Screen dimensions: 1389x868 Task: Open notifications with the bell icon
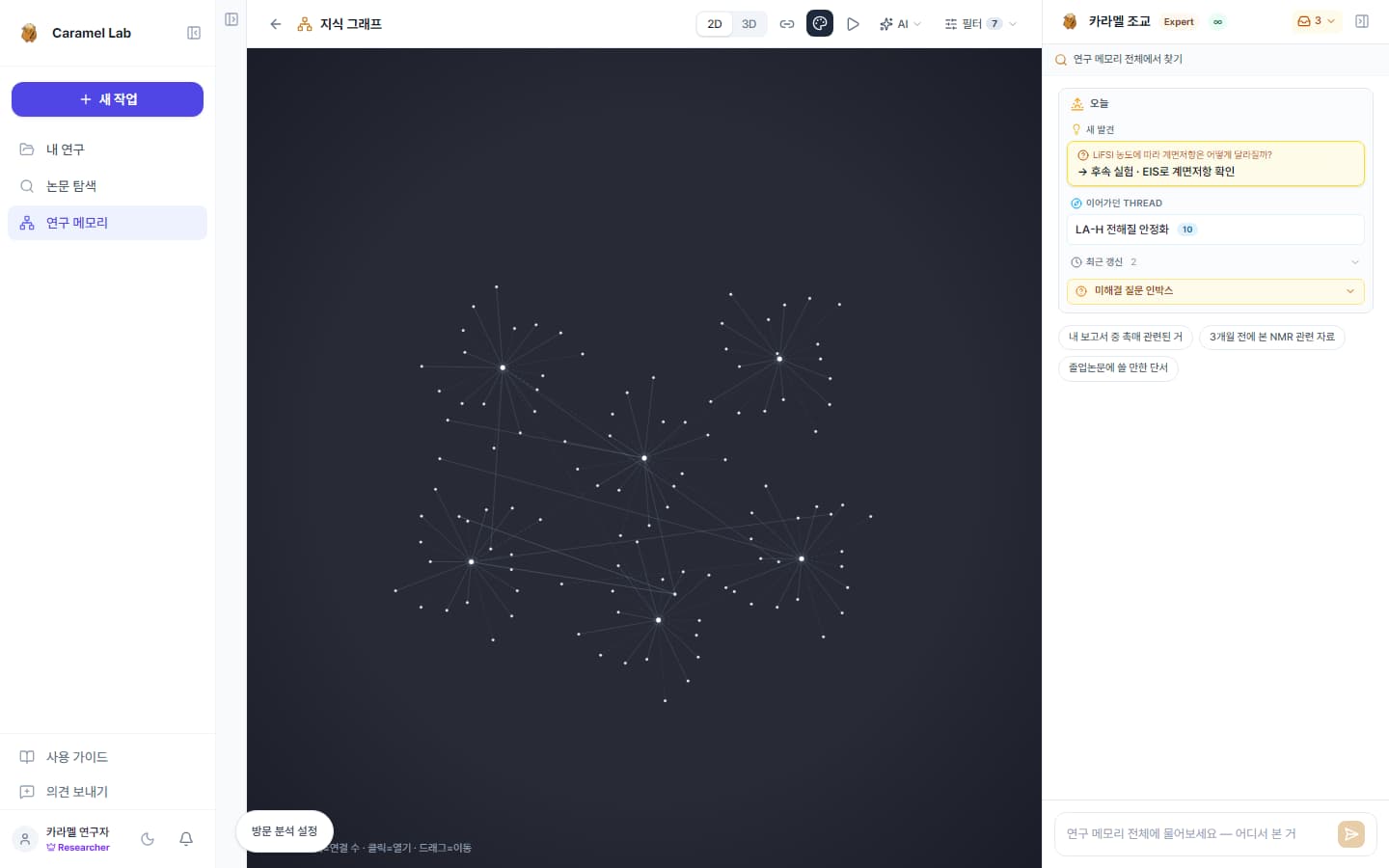[186, 839]
